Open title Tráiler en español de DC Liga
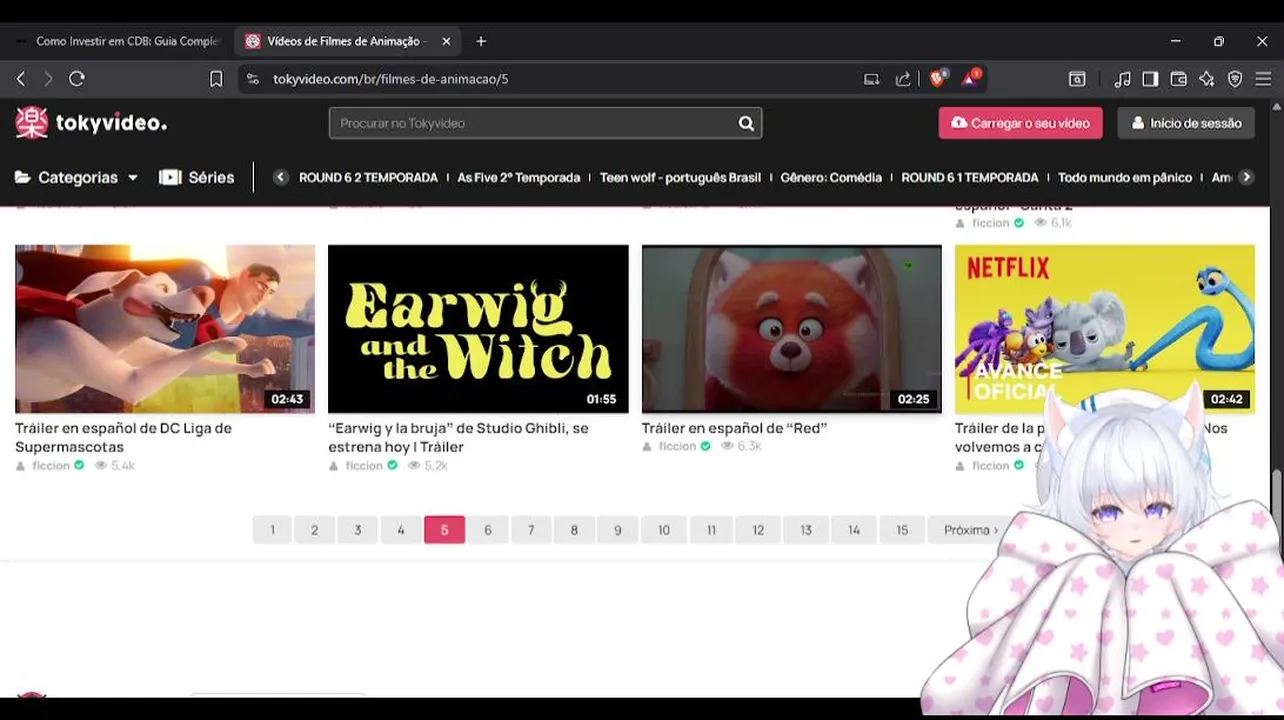This screenshot has width=1284, height=720. [x=123, y=437]
